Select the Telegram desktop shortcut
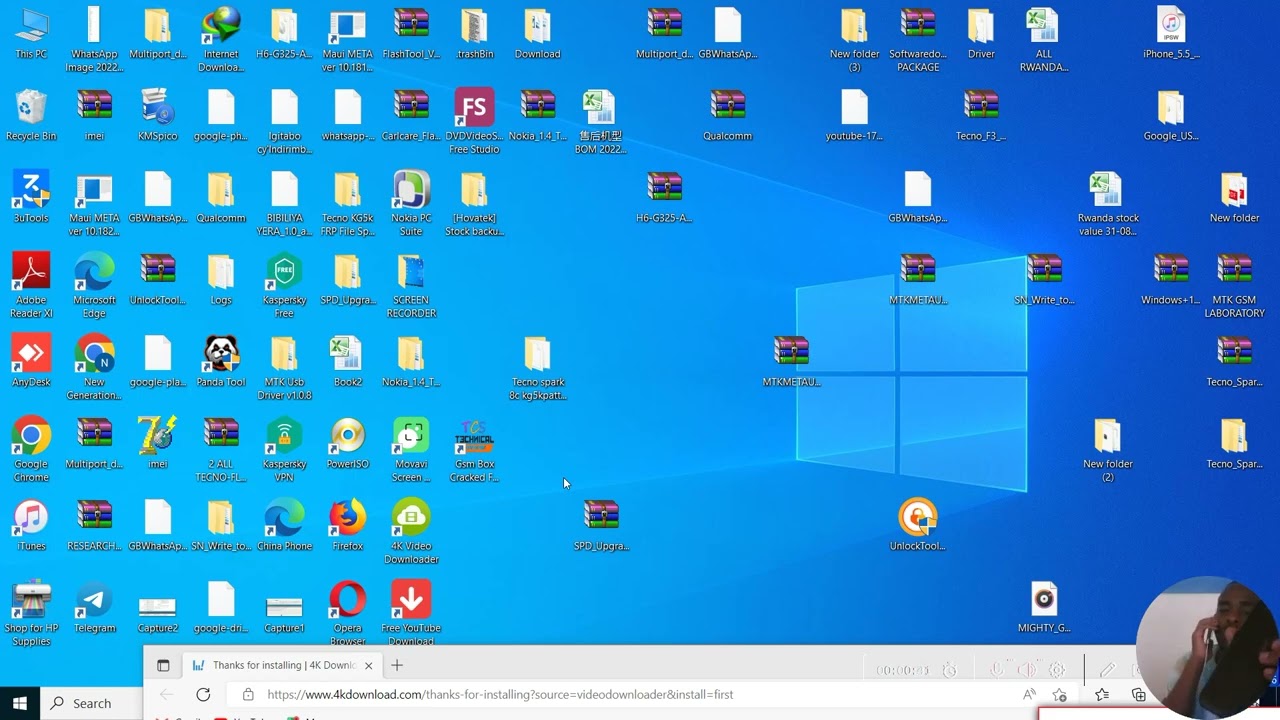 94,607
